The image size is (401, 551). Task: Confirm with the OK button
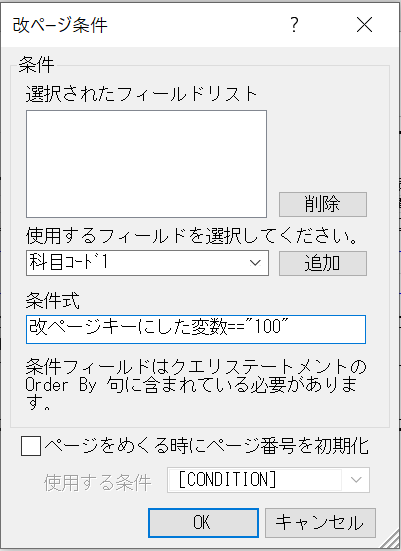pos(203,523)
